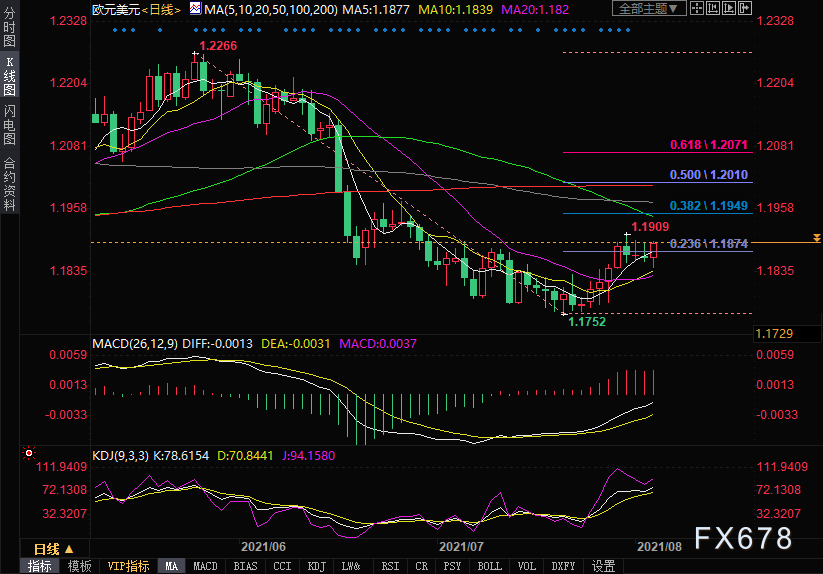Click the MA5:1.1877 readout
823x574 pixels.
click(376, 9)
